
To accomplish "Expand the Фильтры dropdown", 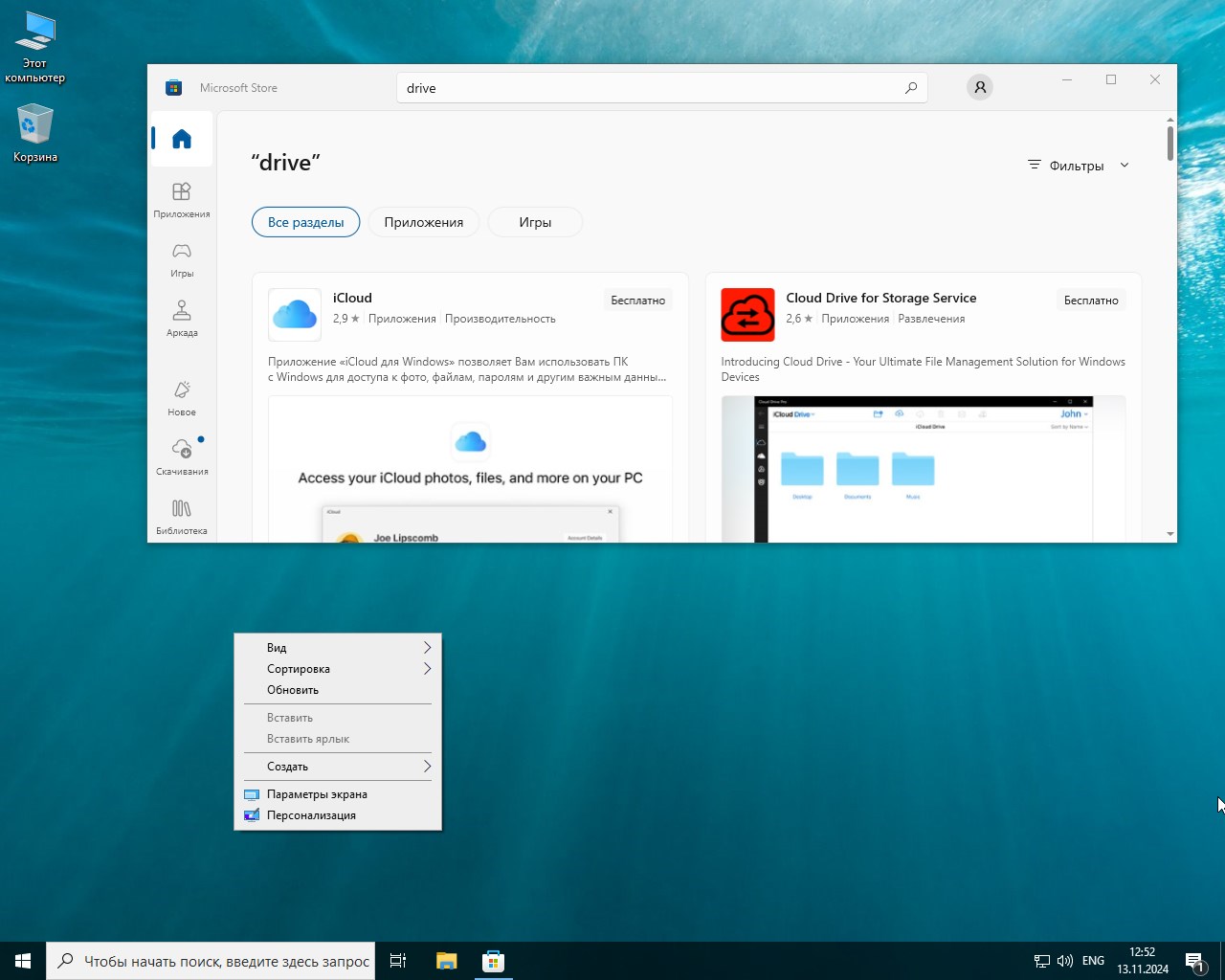I will click(x=1079, y=166).
